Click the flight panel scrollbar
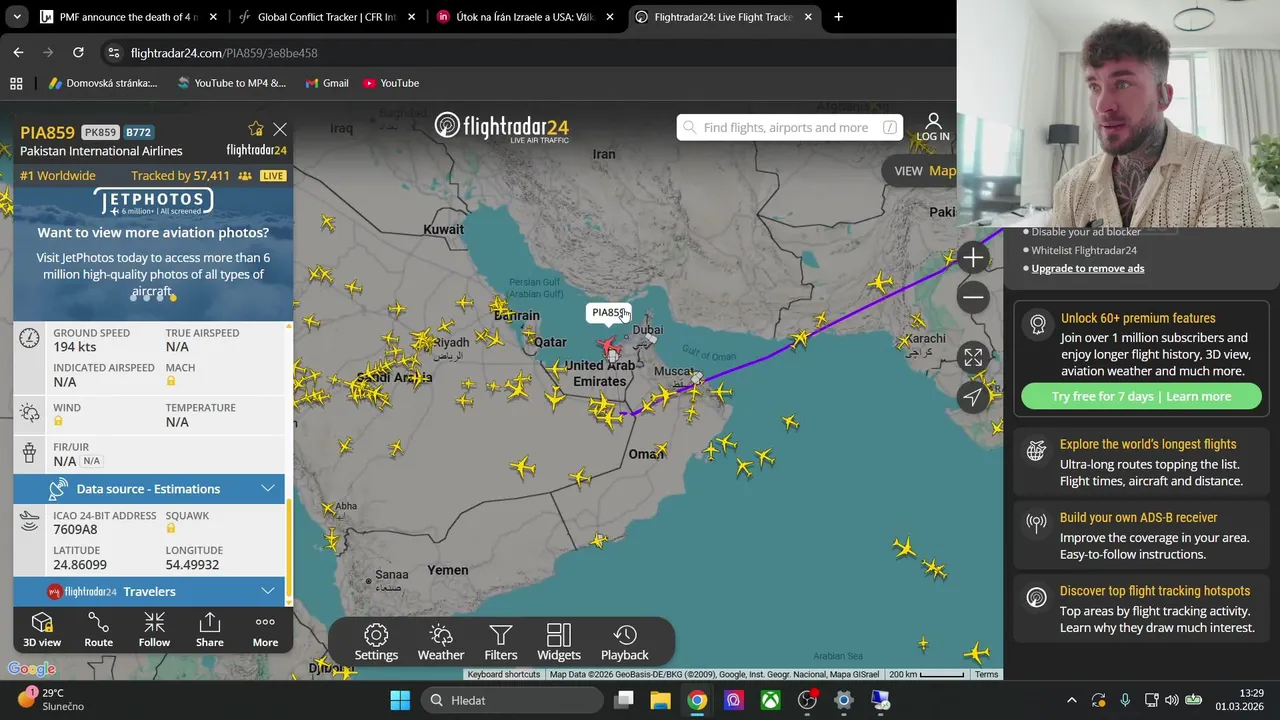This screenshot has width=1280, height=720. click(289, 550)
